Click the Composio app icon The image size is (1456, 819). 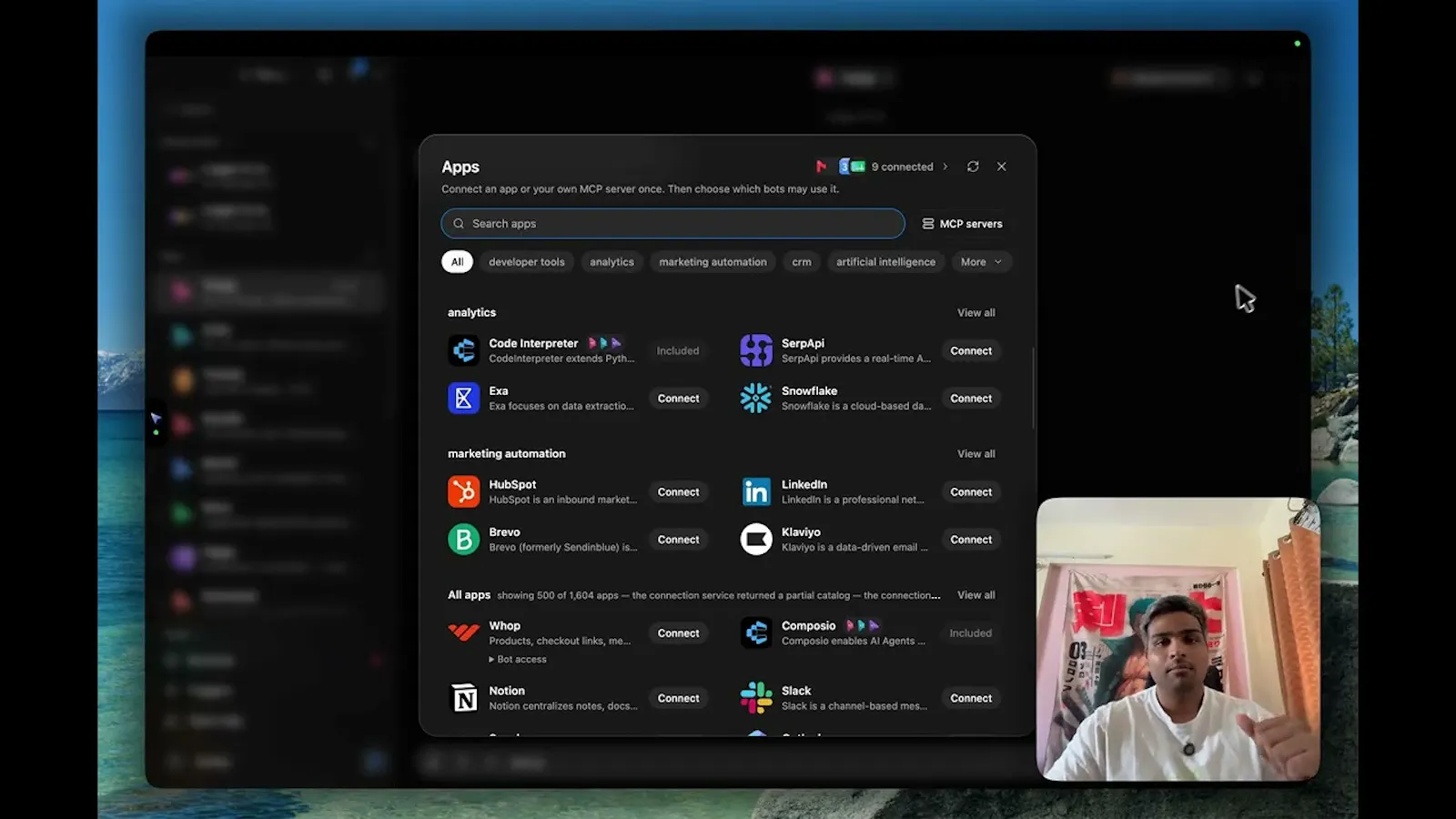point(756,632)
